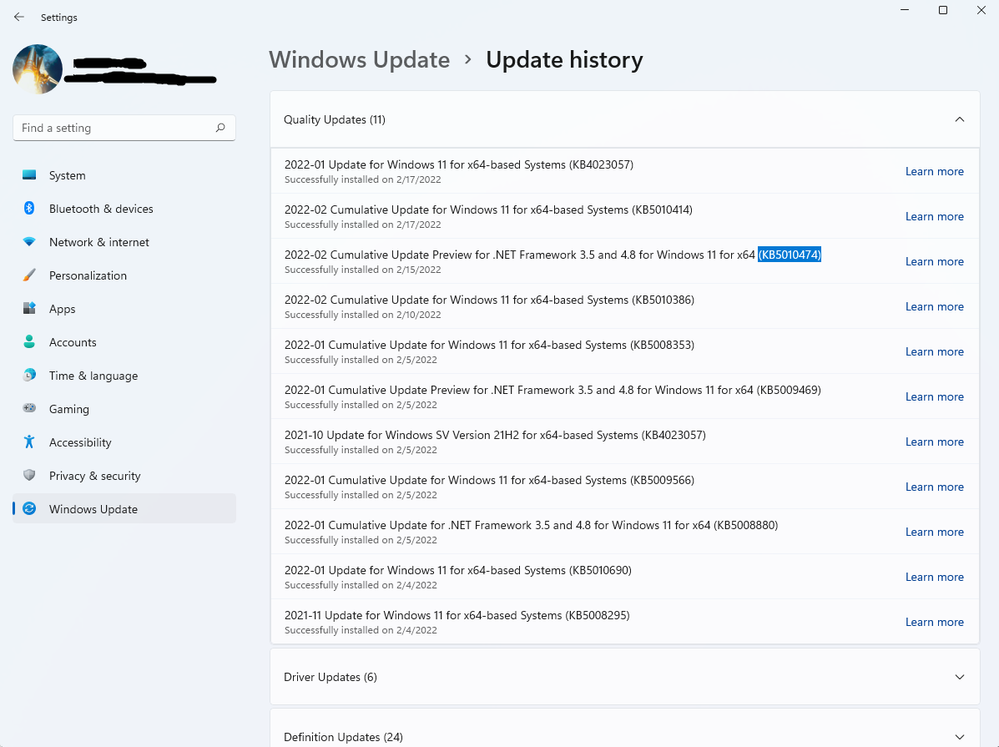Expand the Driver Updates section
999x747 pixels.
959,677
